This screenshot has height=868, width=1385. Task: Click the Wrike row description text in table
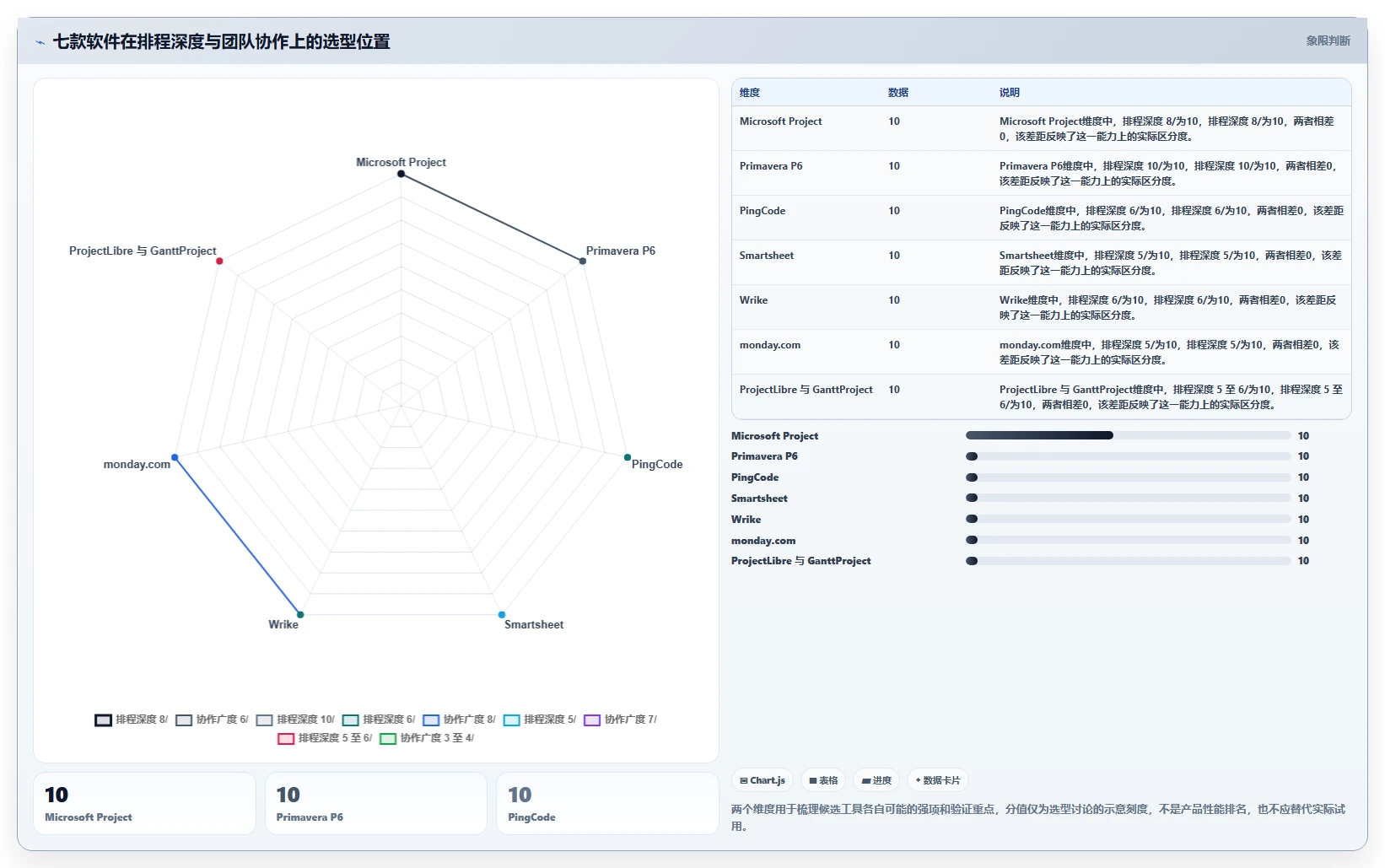(1169, 308)
